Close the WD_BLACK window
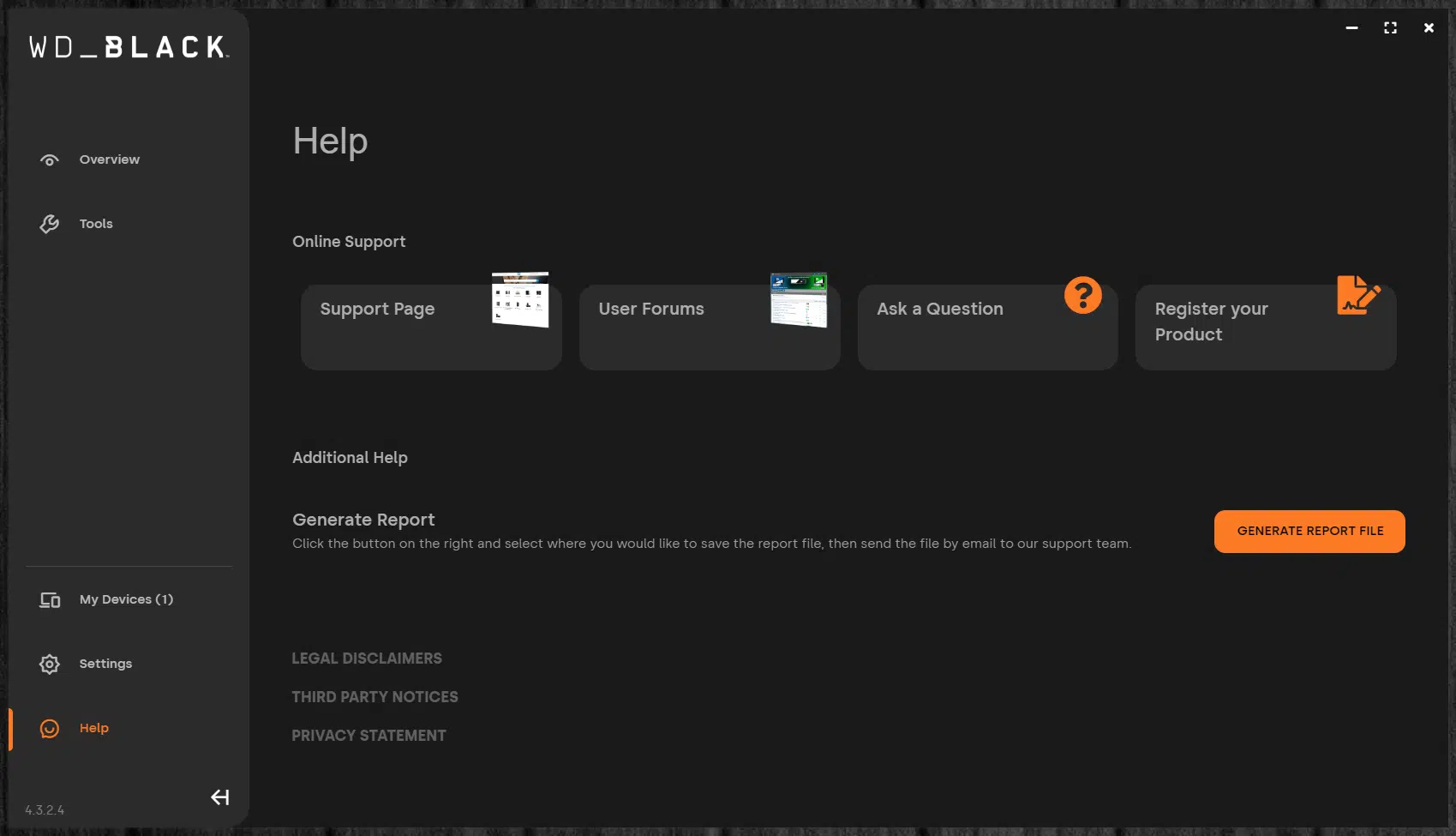 [1429, 28]
